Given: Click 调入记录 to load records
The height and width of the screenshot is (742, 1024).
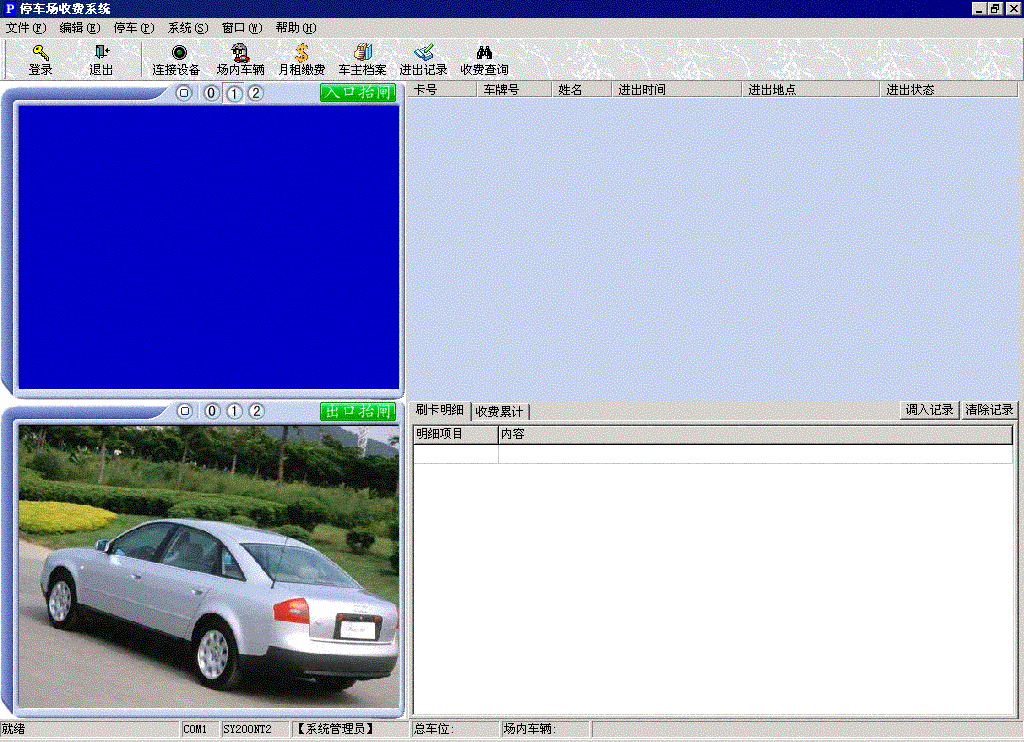Looking at the screenshot, I should tap(929, 410).
